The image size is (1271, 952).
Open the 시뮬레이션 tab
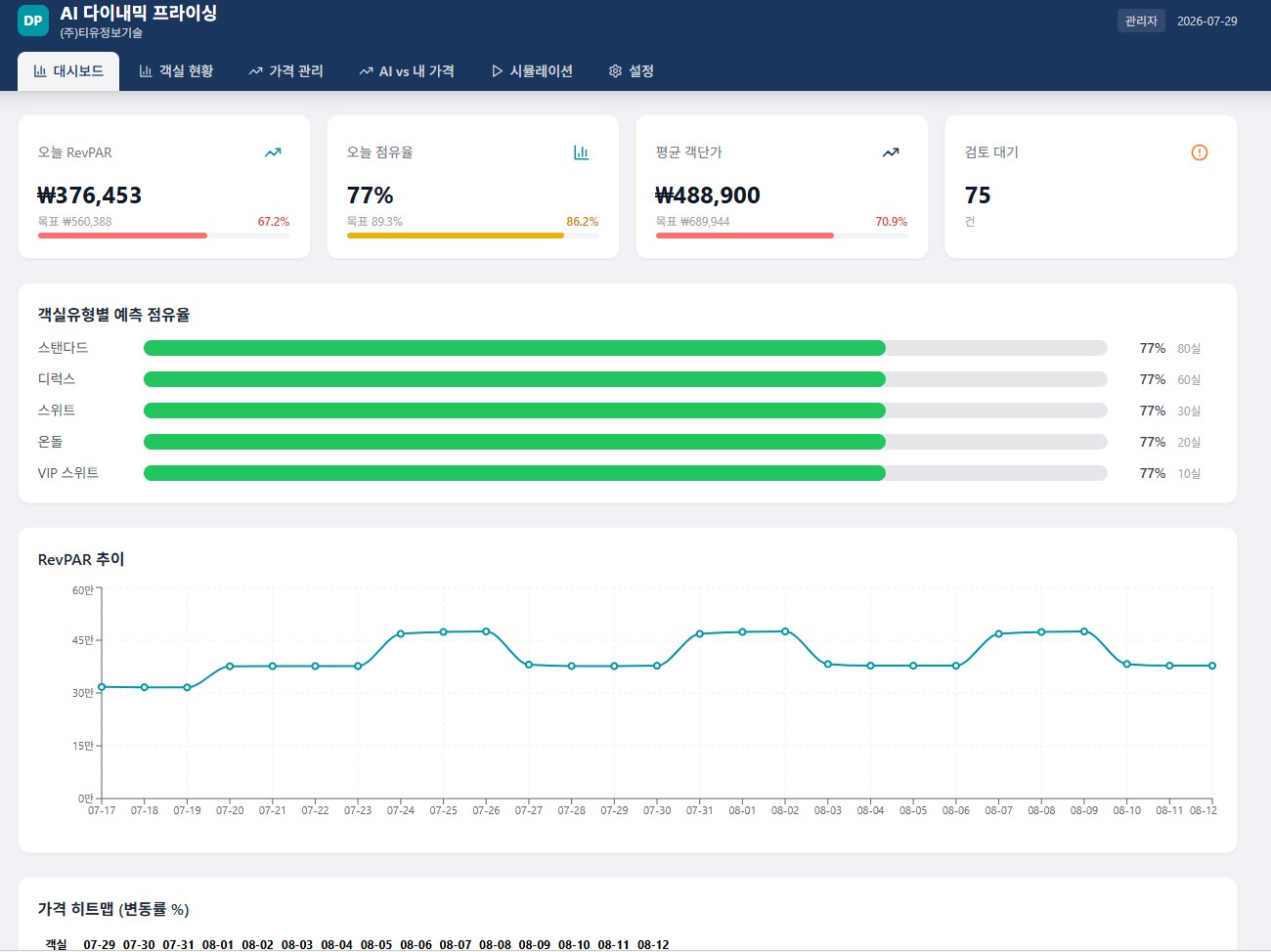tap(532, 71)
